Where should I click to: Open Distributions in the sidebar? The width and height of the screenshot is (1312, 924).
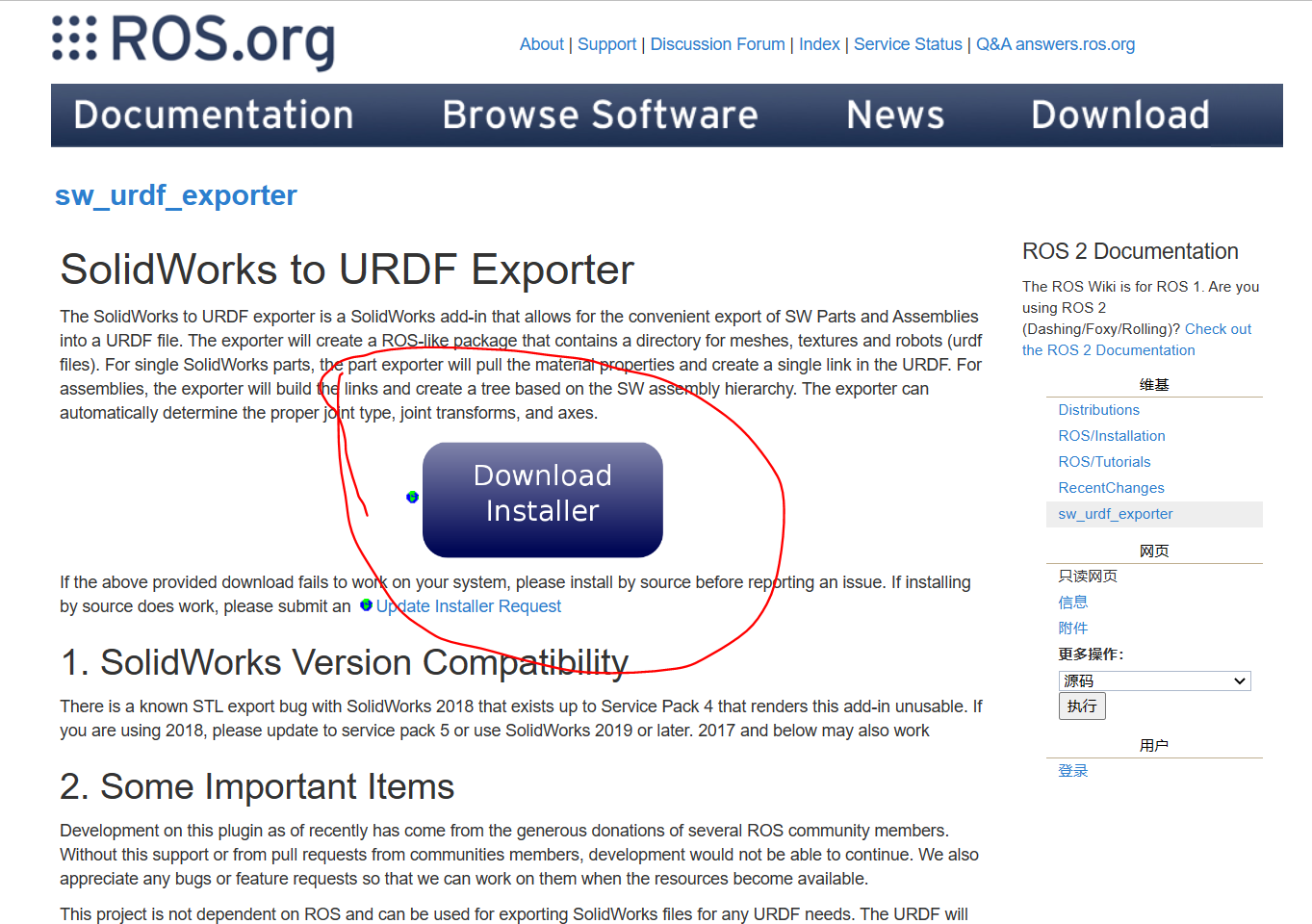1098,409
